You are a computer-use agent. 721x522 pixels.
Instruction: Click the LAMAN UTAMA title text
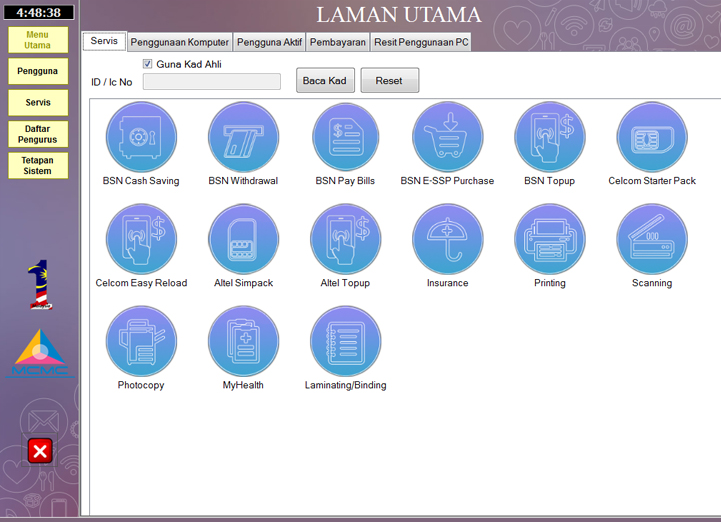pos(399,15)
